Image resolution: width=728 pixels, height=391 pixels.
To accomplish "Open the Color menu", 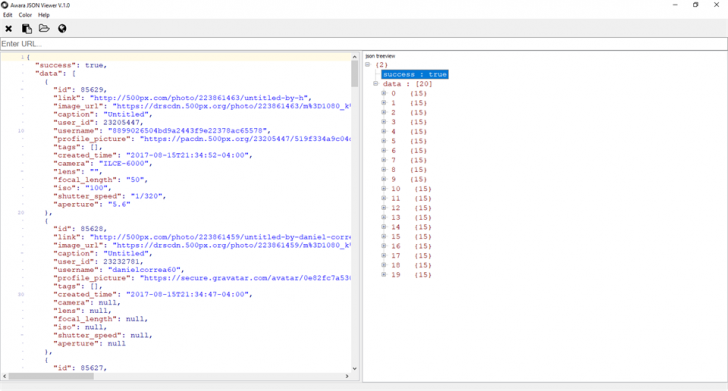I will tap(25, 15).
